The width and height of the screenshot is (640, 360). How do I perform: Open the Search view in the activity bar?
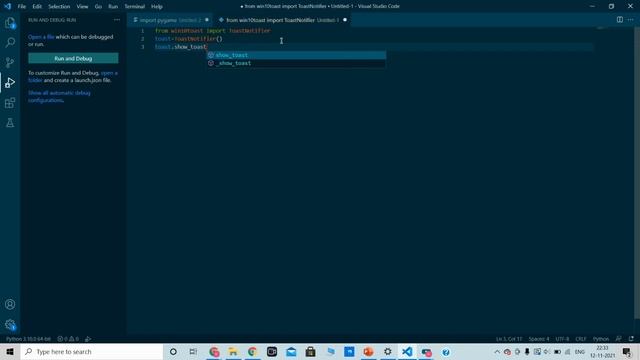pyautogui.click(x=10, y=42)
